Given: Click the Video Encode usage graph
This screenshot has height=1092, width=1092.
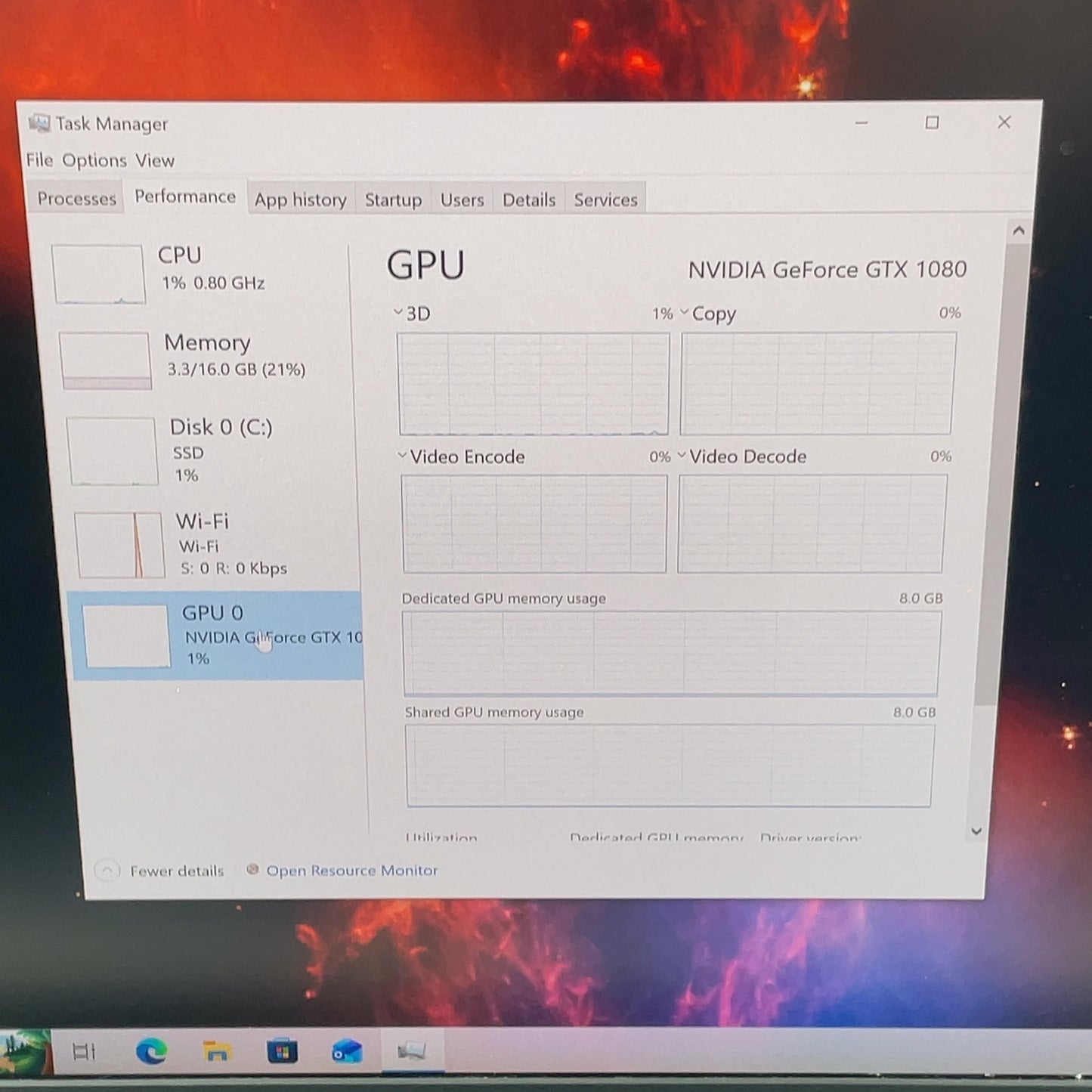Looking at the screenshot, I should click(x=534, y=524).
